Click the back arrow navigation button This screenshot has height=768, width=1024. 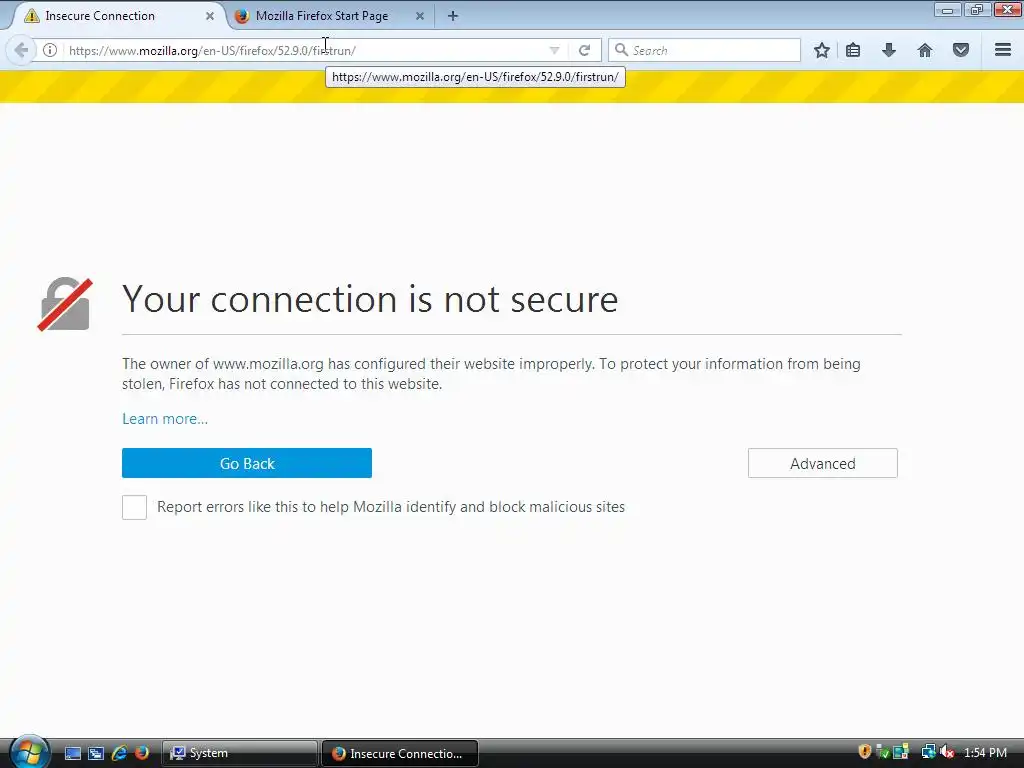[x=21, y=50]
